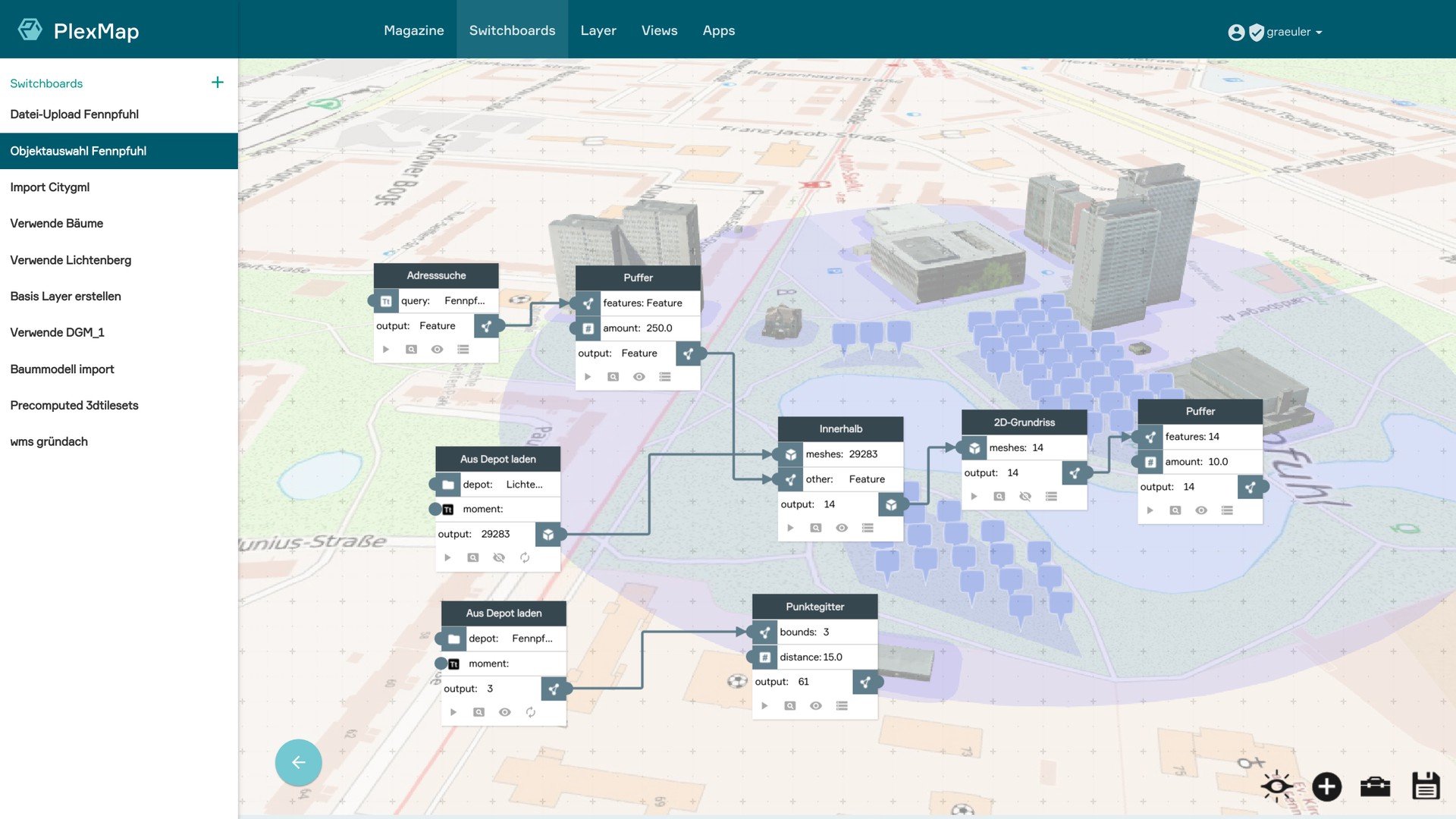Click the refresh icon on the Aus Depot laden node

point(525,557)
